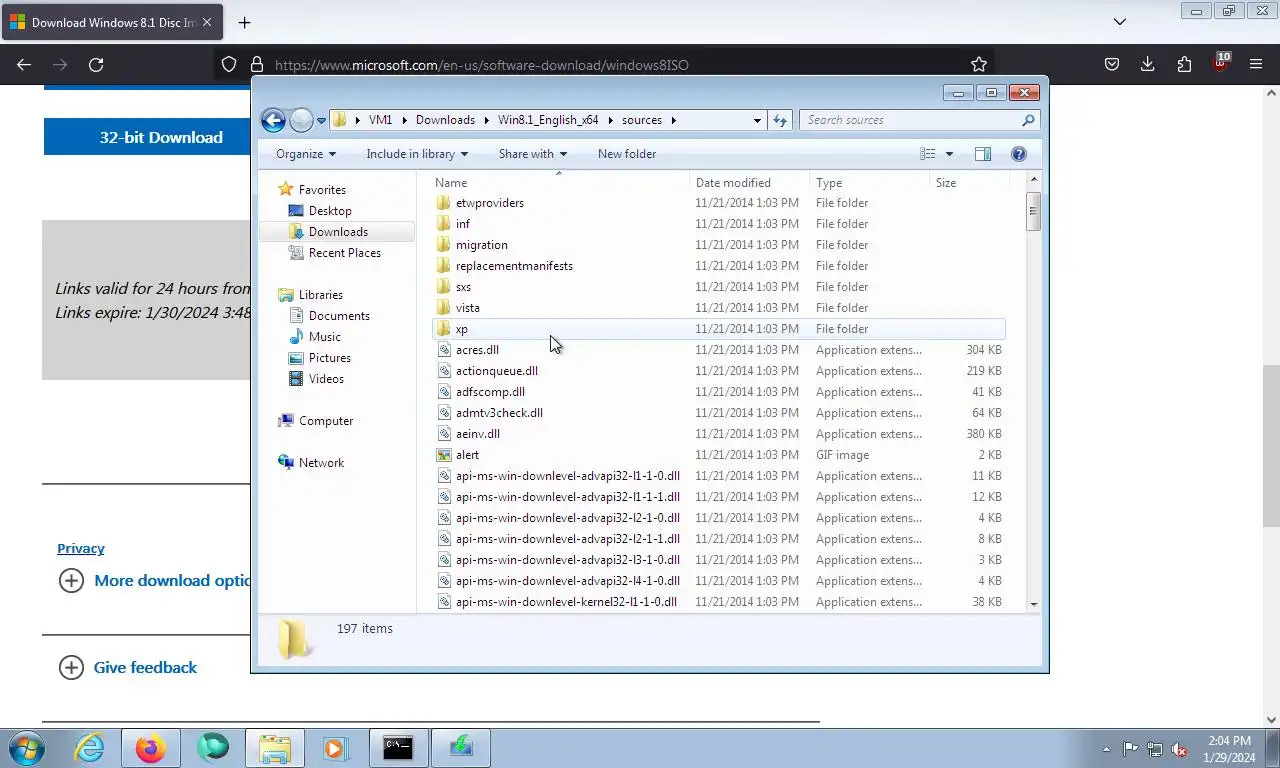This screenshot has width=1280, height=768.
Task: Open Firefox downloads panel
Action: pos(1148,65)
